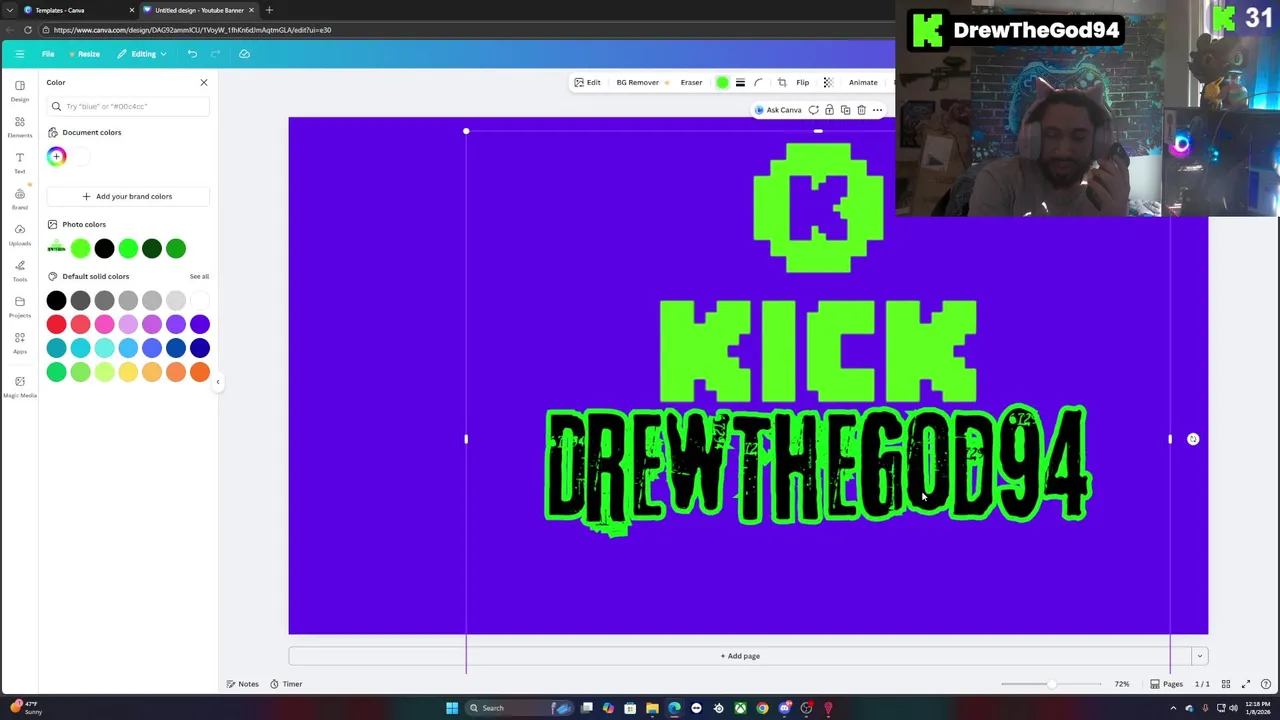Screen dimensions: 1280x720
Task: Open the Resize menu
Action: tap(85, 54)
